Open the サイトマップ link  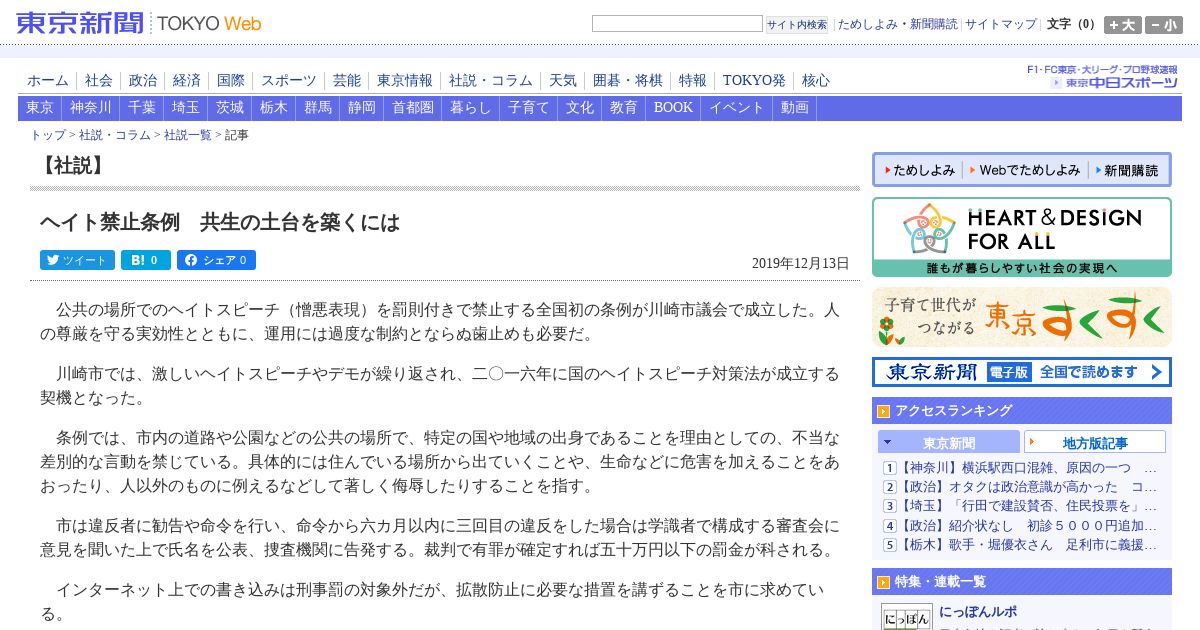pos(1000,24)
